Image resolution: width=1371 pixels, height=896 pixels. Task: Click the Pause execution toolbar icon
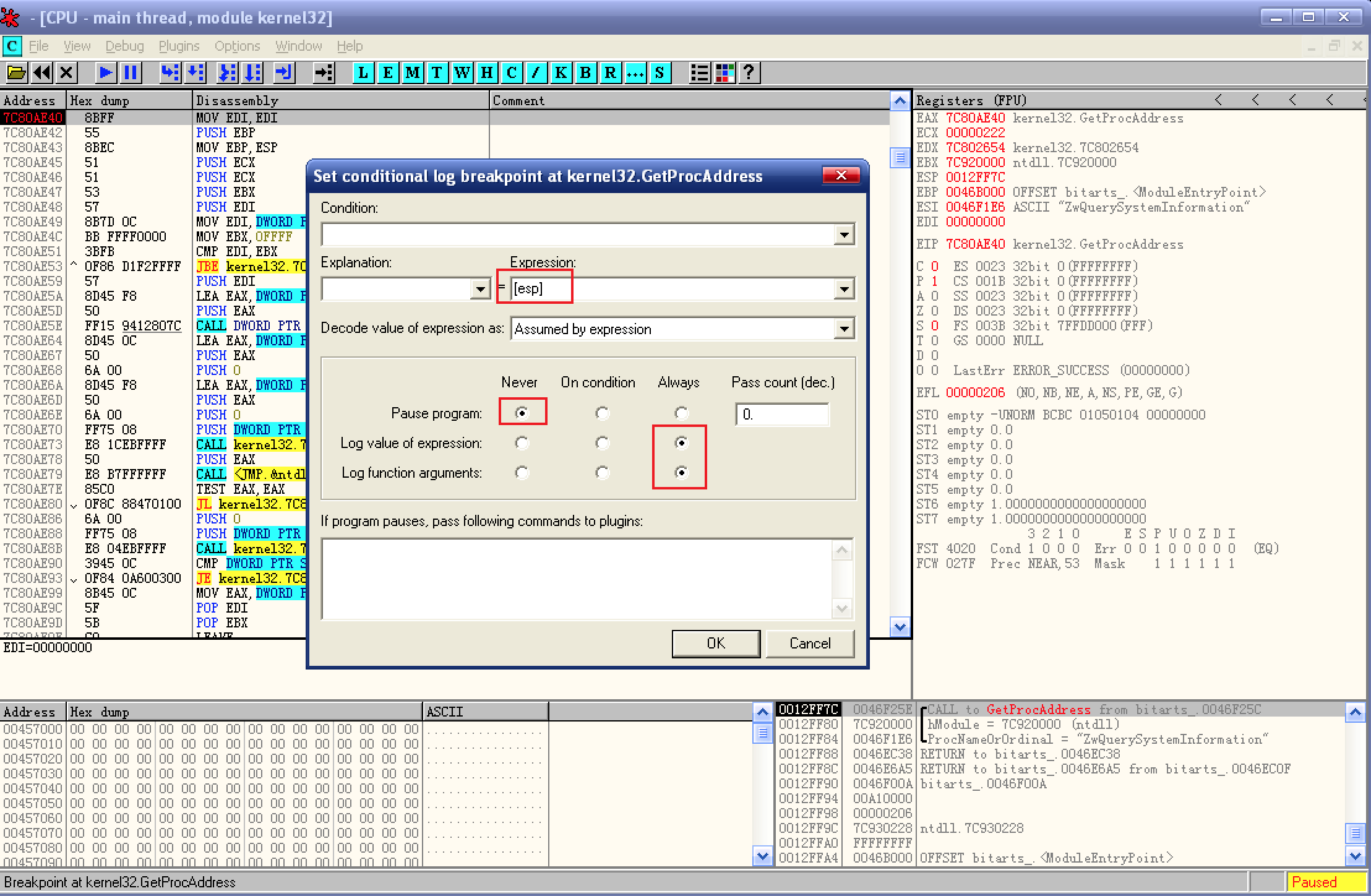coord(131,73)
